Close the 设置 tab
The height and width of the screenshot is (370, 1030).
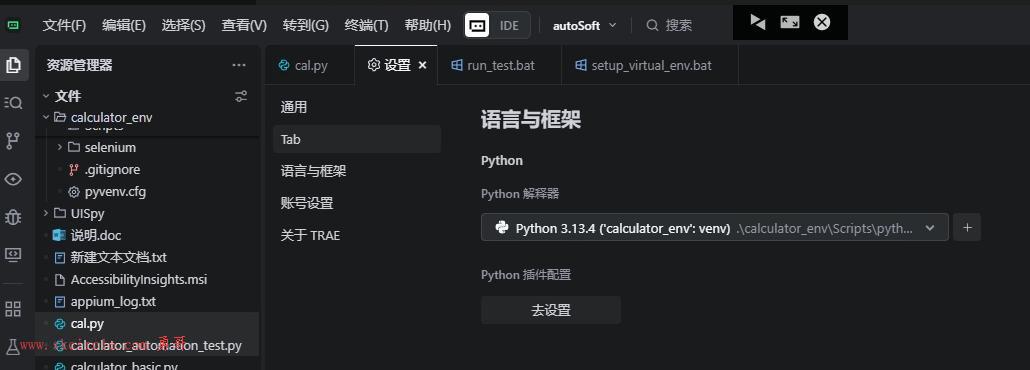(422, 65)
